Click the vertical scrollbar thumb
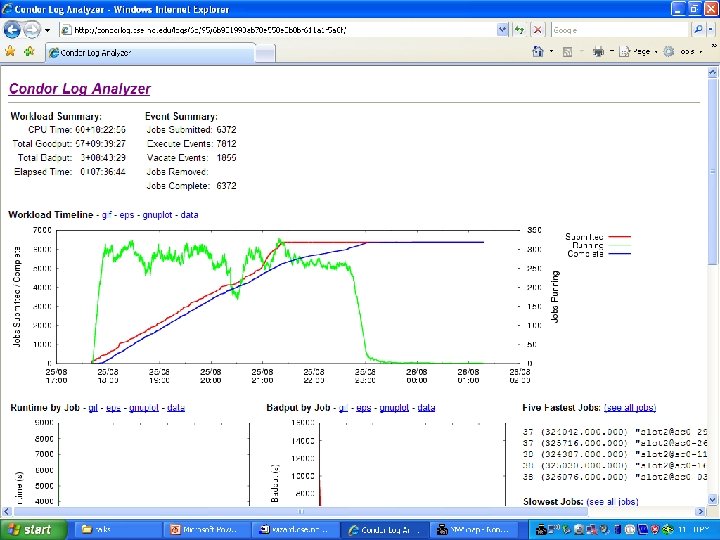 712,171
